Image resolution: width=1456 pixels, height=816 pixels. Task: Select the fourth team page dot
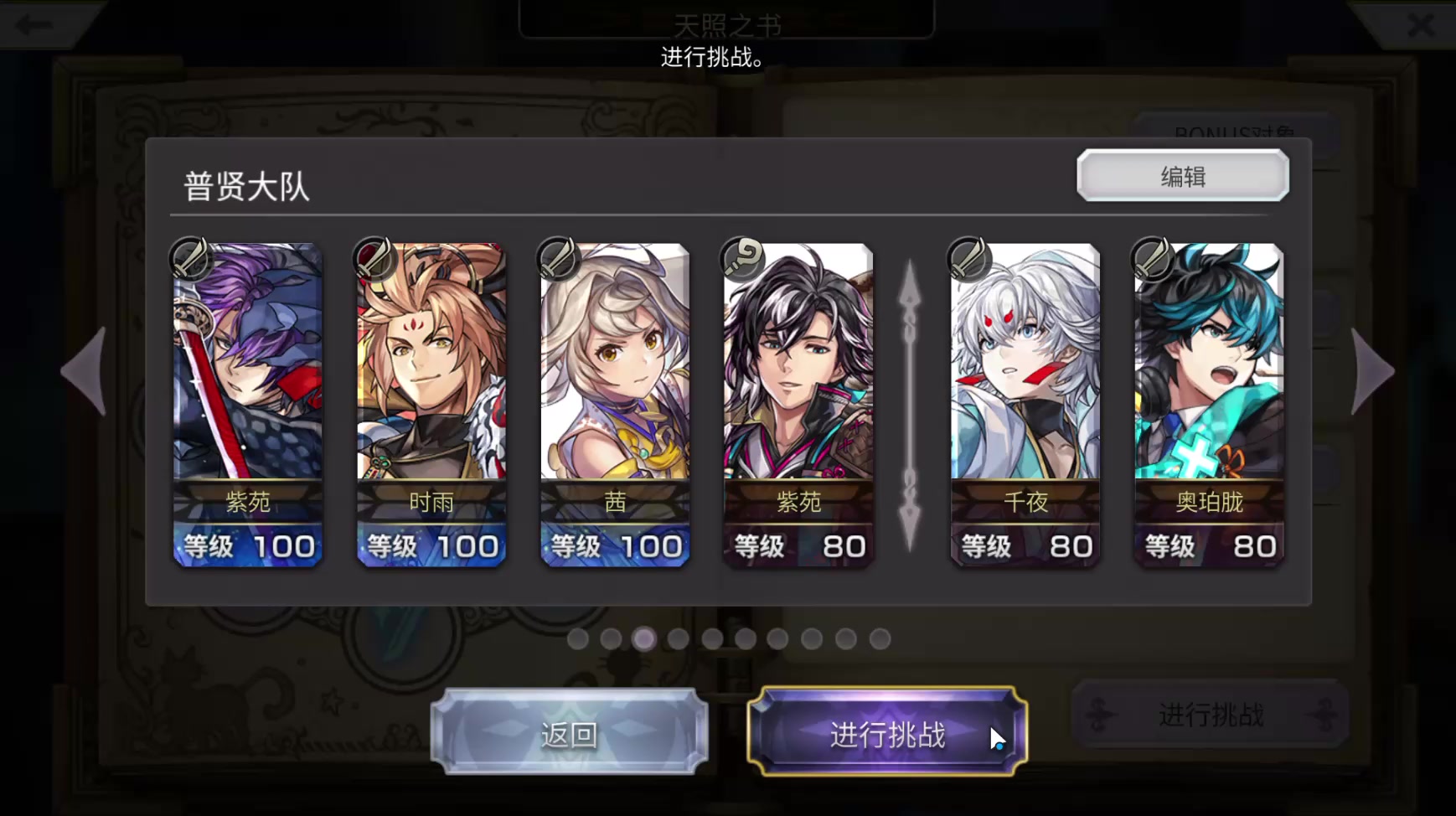678,639
